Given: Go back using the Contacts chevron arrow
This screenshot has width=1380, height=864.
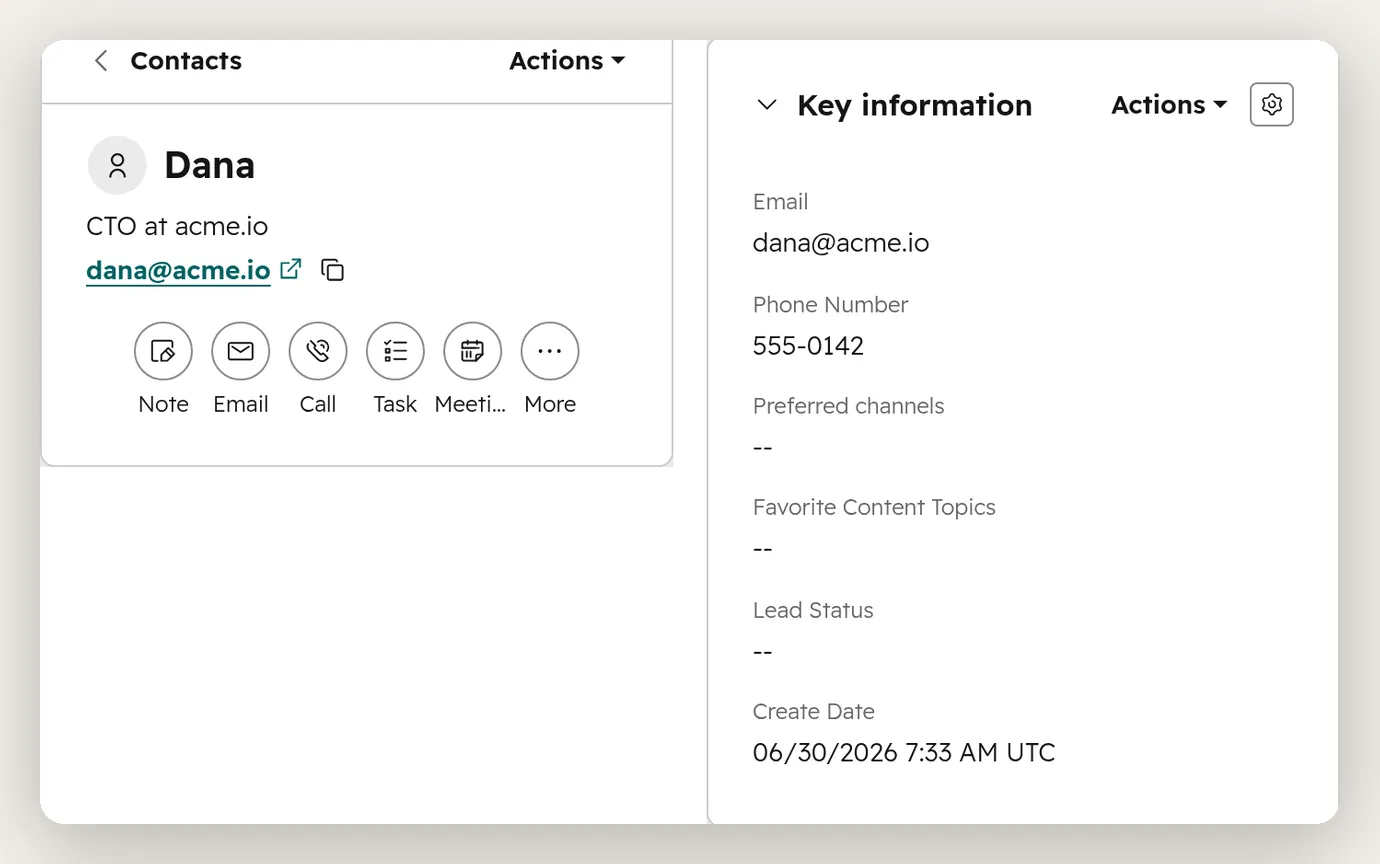Looking at the screenshot, I should pyautogui.click(x=101, y=61).
